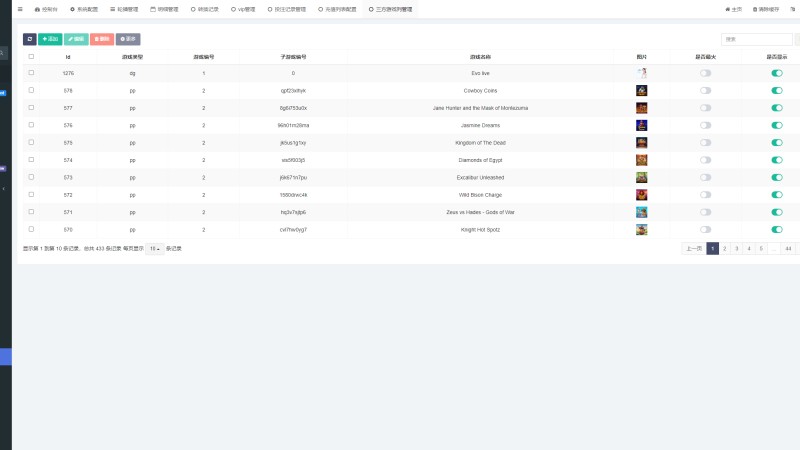Go to pagination page 3
The image size is (800, 450).
tap(737, 248)
